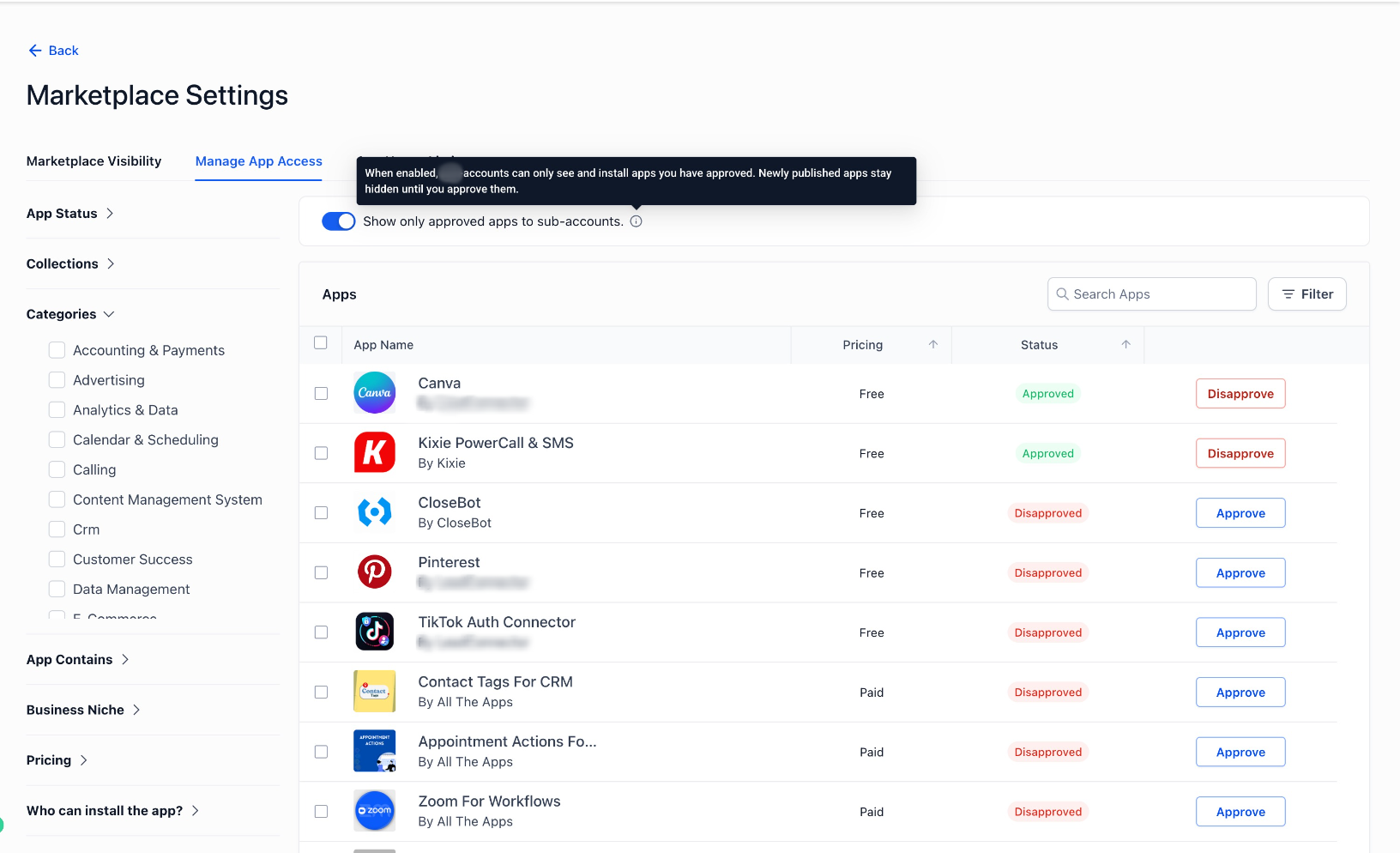The width and height of the screenshot is (1400, 853).
Task: Click the Status column sort arrow
Action: 1125,344
